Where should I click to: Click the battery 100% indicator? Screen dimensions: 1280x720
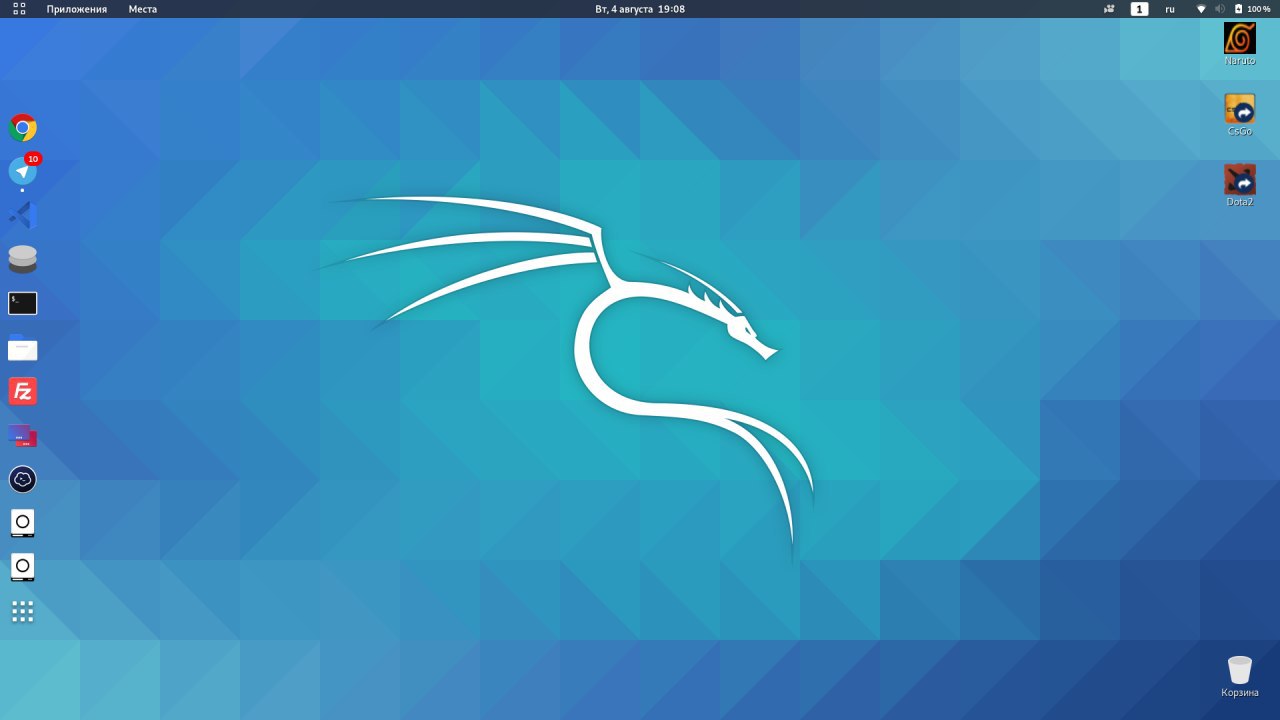[1252, 9]
